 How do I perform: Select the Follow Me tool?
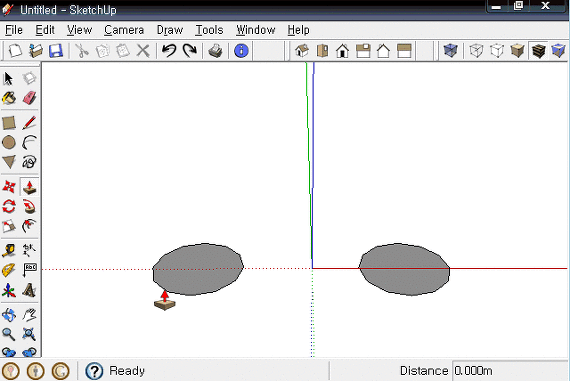click(x=29, y=206)
